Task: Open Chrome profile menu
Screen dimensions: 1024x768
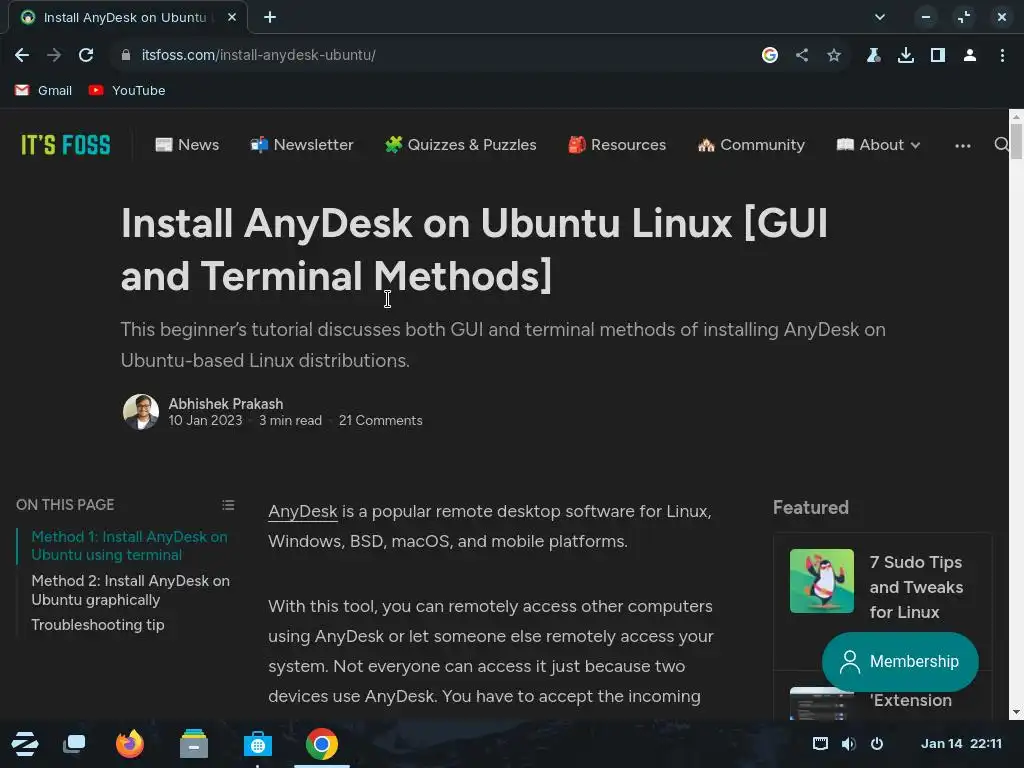Action: click(x=970, y=56)
